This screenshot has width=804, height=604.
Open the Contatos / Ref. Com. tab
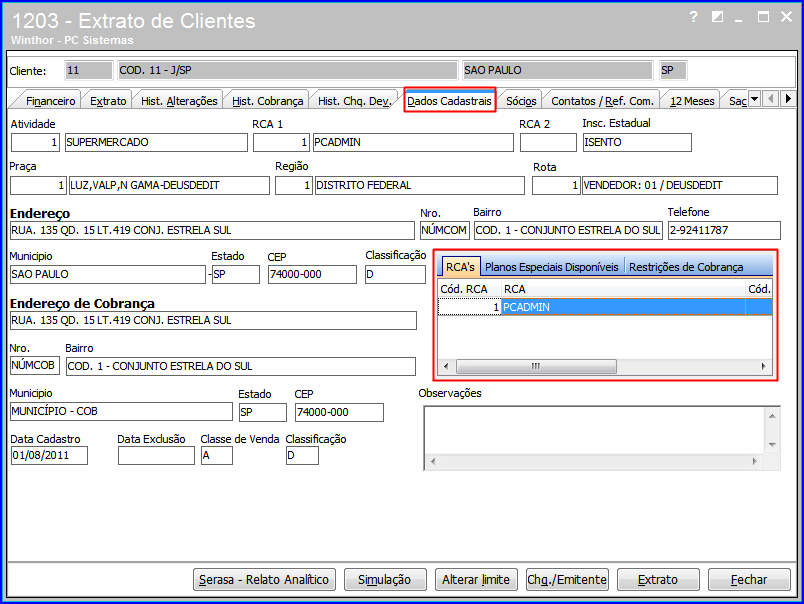[x=602, y=101]
